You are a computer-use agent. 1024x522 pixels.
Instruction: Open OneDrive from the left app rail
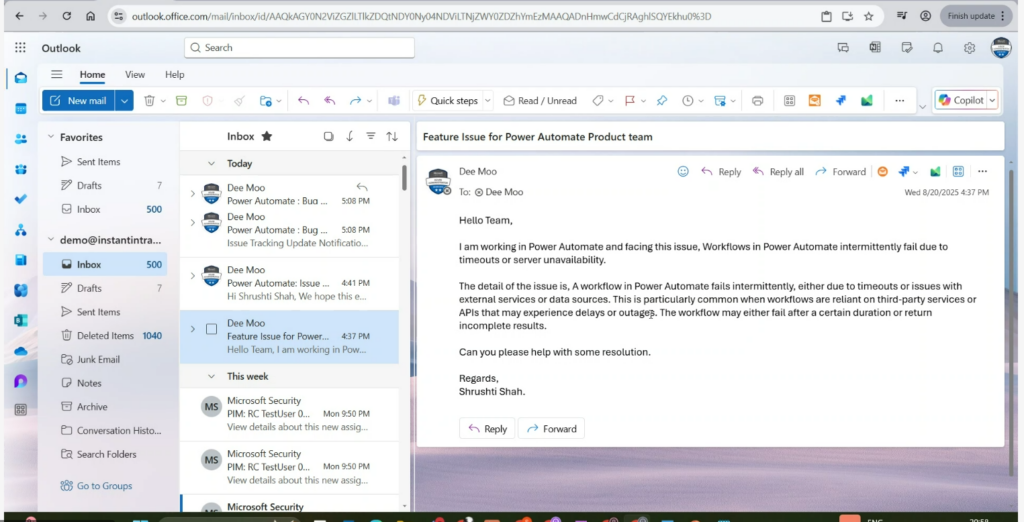point(21,351)
